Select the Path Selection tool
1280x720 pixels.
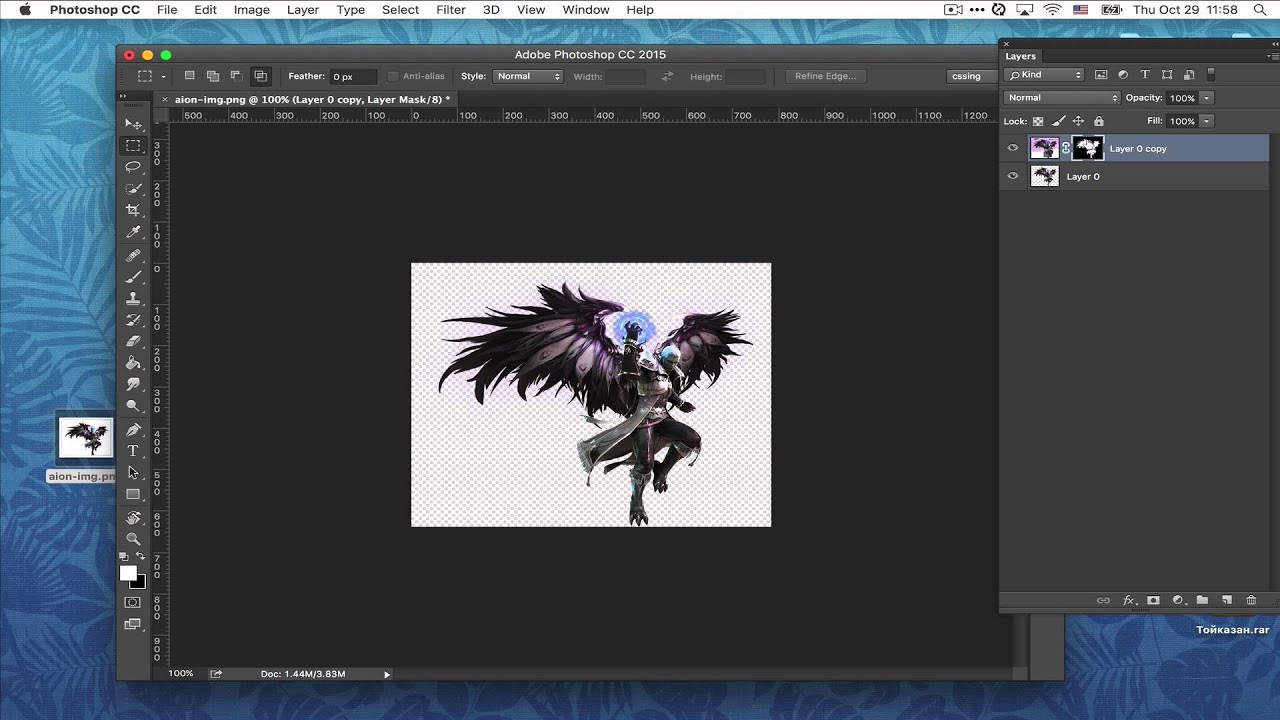coord(133,473)
